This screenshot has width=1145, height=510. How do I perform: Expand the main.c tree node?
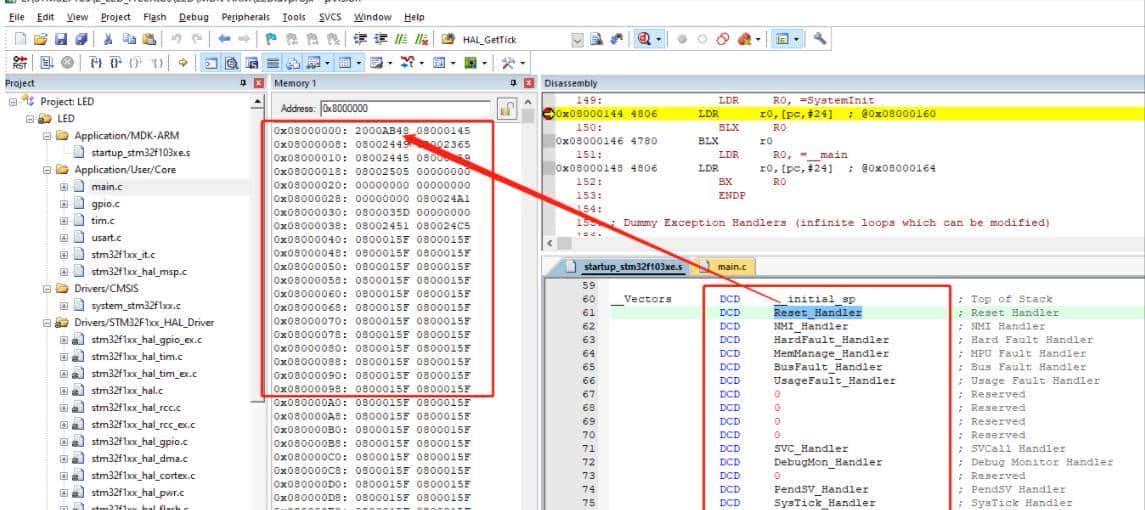pos(64,187)
